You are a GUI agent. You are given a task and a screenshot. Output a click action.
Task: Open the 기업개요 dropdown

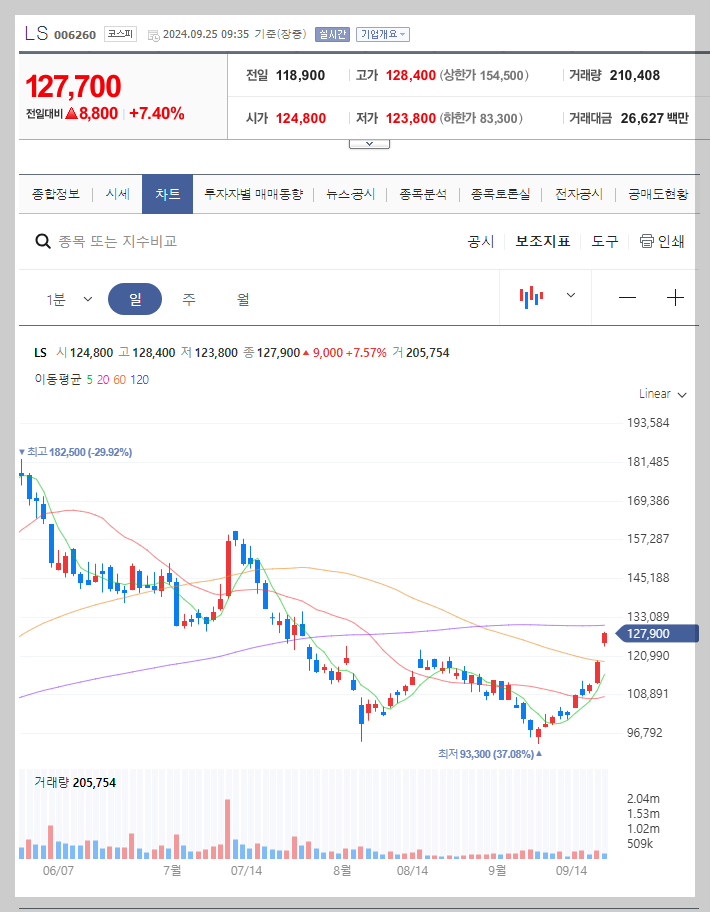384,33
